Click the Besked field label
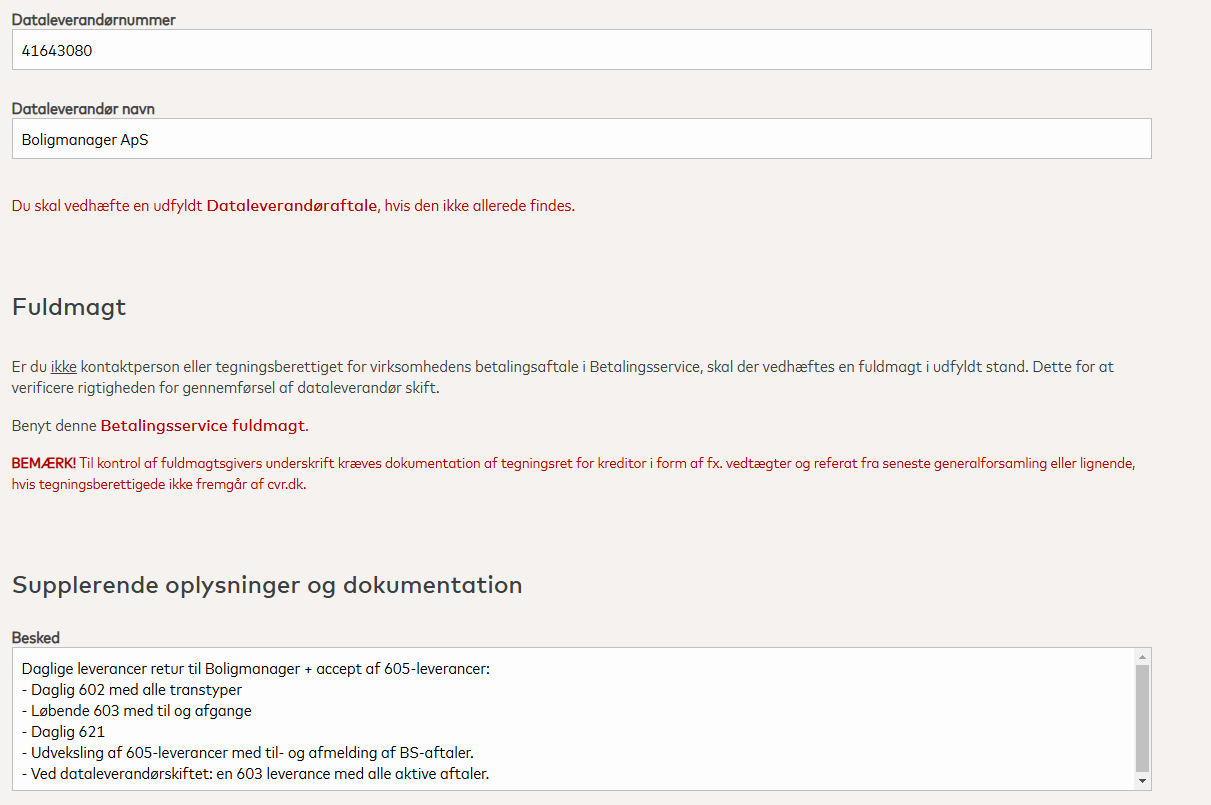The image size is (1211, 805). pyautogui.click(x=36, y=637)
